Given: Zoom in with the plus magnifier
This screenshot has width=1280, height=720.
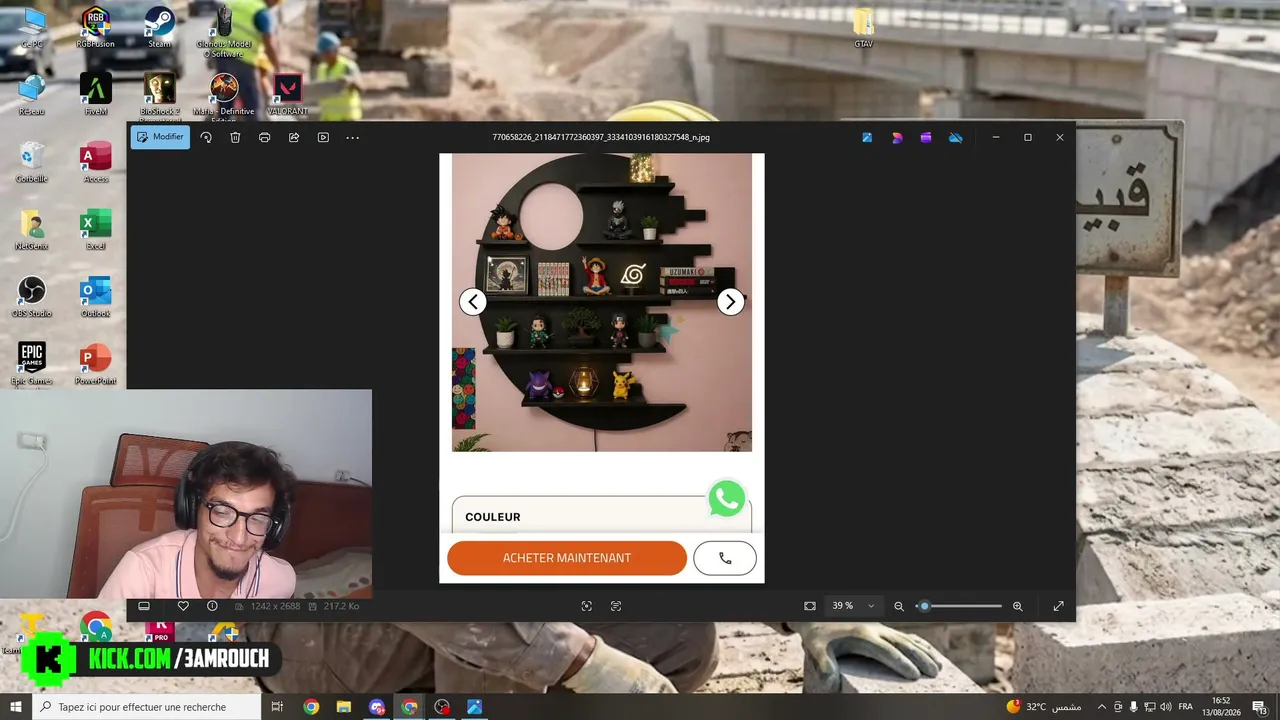Looking at the screenshot, I should tap(1018, 606).
